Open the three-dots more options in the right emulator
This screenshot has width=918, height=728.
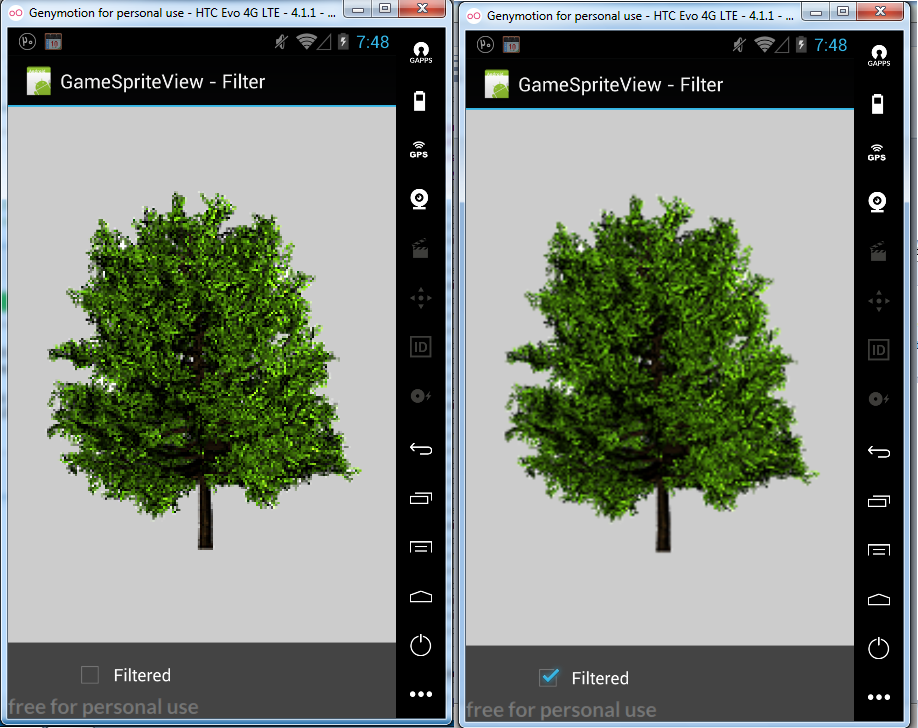coord(878,697)
